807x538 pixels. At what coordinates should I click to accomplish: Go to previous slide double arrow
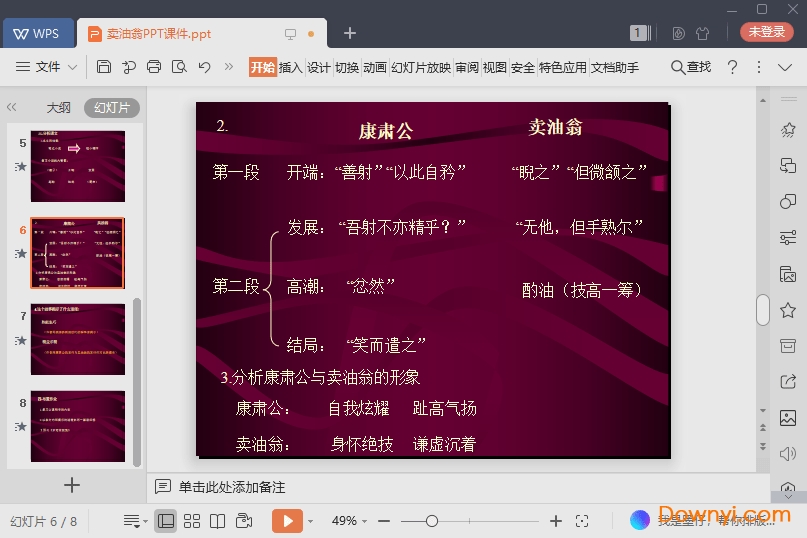click(x=763, y=428)
